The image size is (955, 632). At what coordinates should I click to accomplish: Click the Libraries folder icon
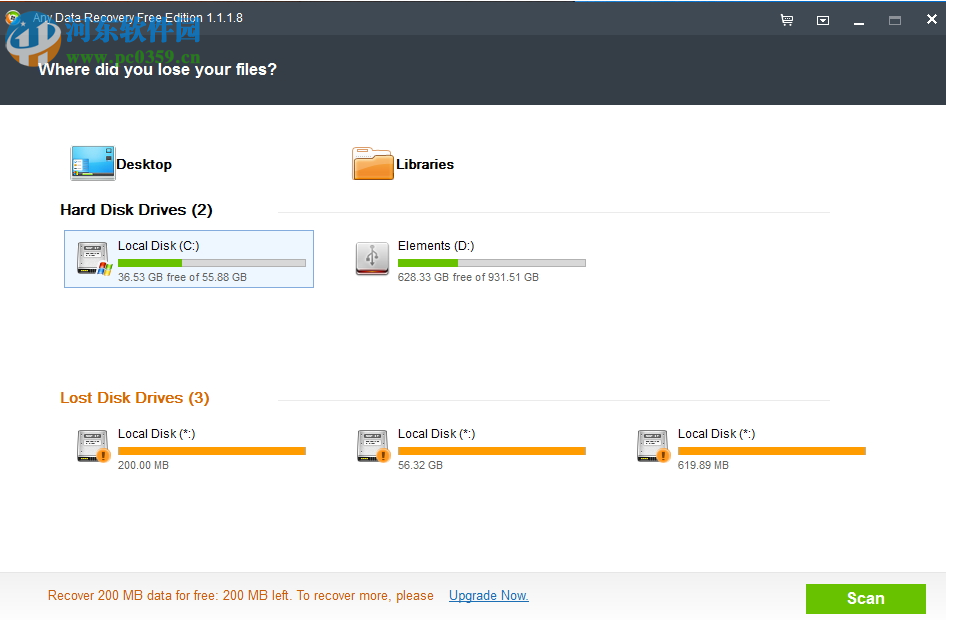click(x=371, y=162)
